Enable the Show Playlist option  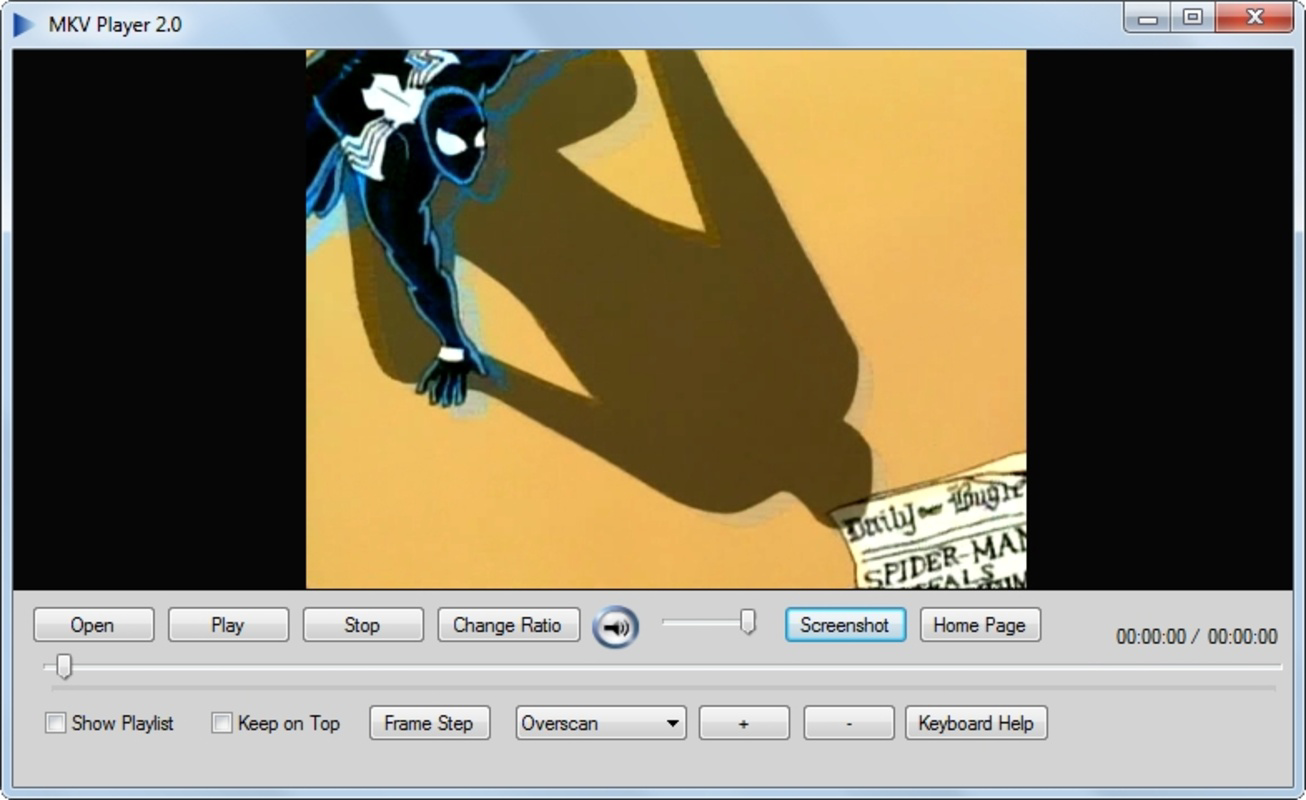click(55, 723)
